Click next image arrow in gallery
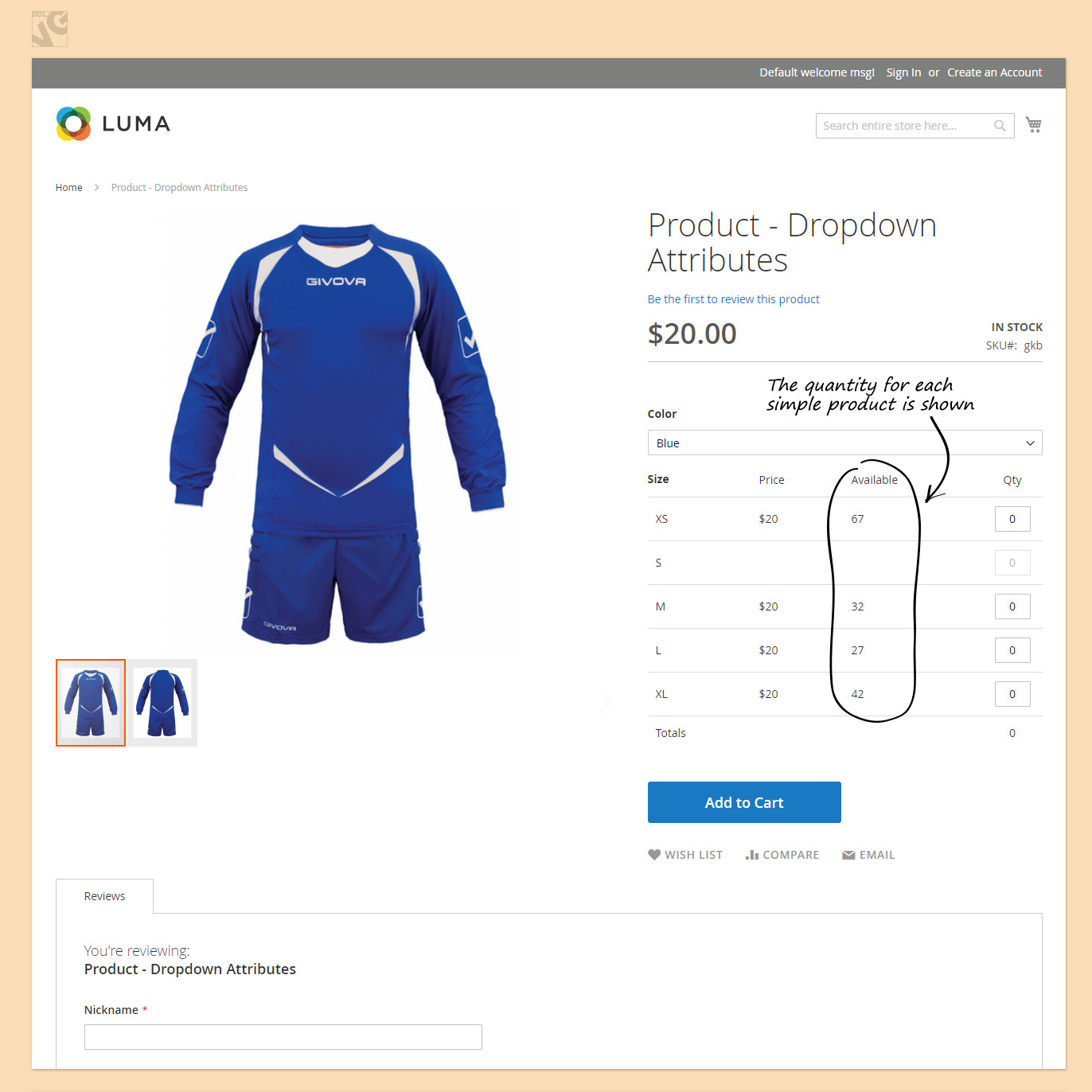The height and width of the screenshot is (1092, 1092). [x=605, y=702]
